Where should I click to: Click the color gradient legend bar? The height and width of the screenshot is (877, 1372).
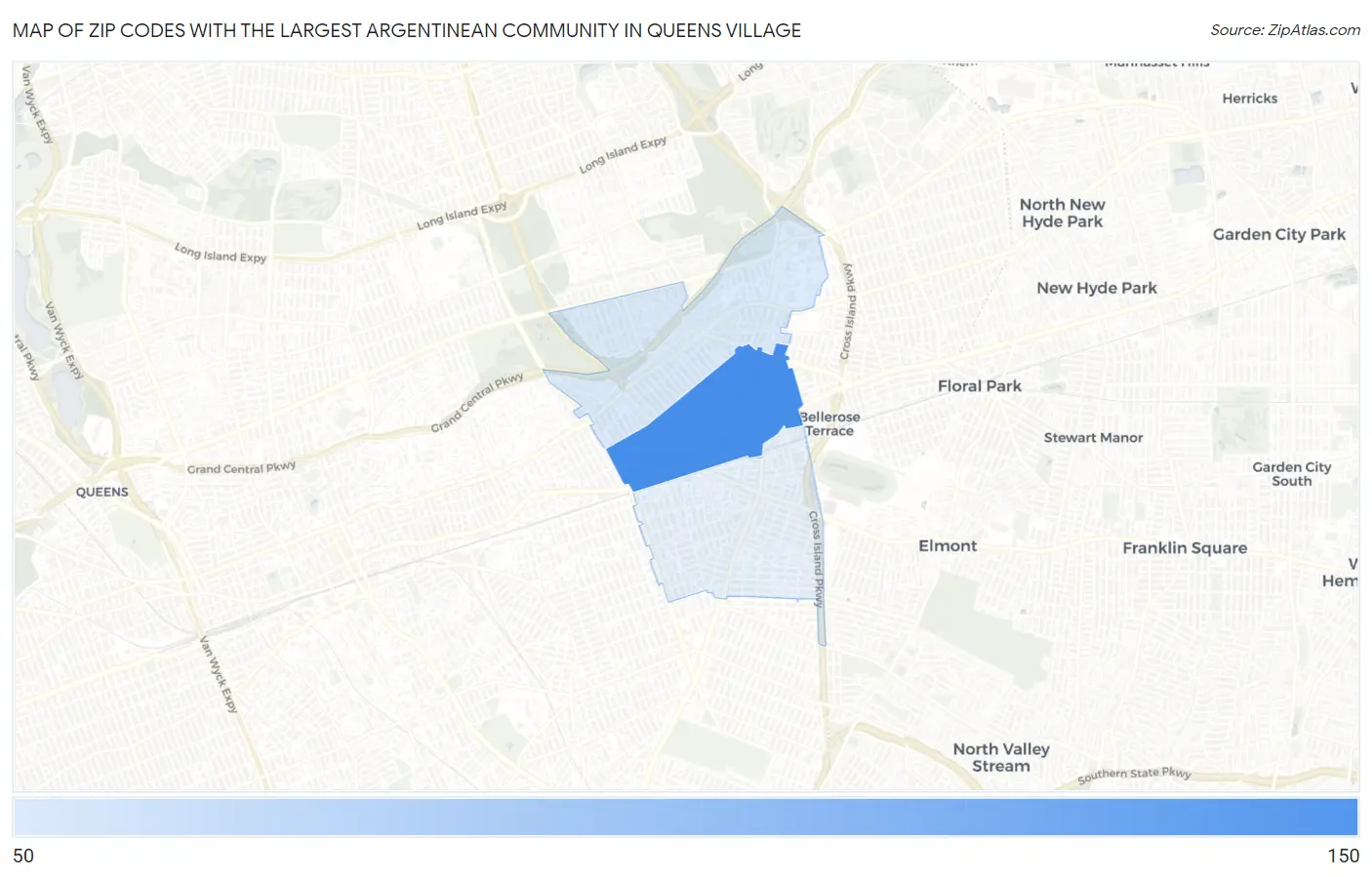685,817
